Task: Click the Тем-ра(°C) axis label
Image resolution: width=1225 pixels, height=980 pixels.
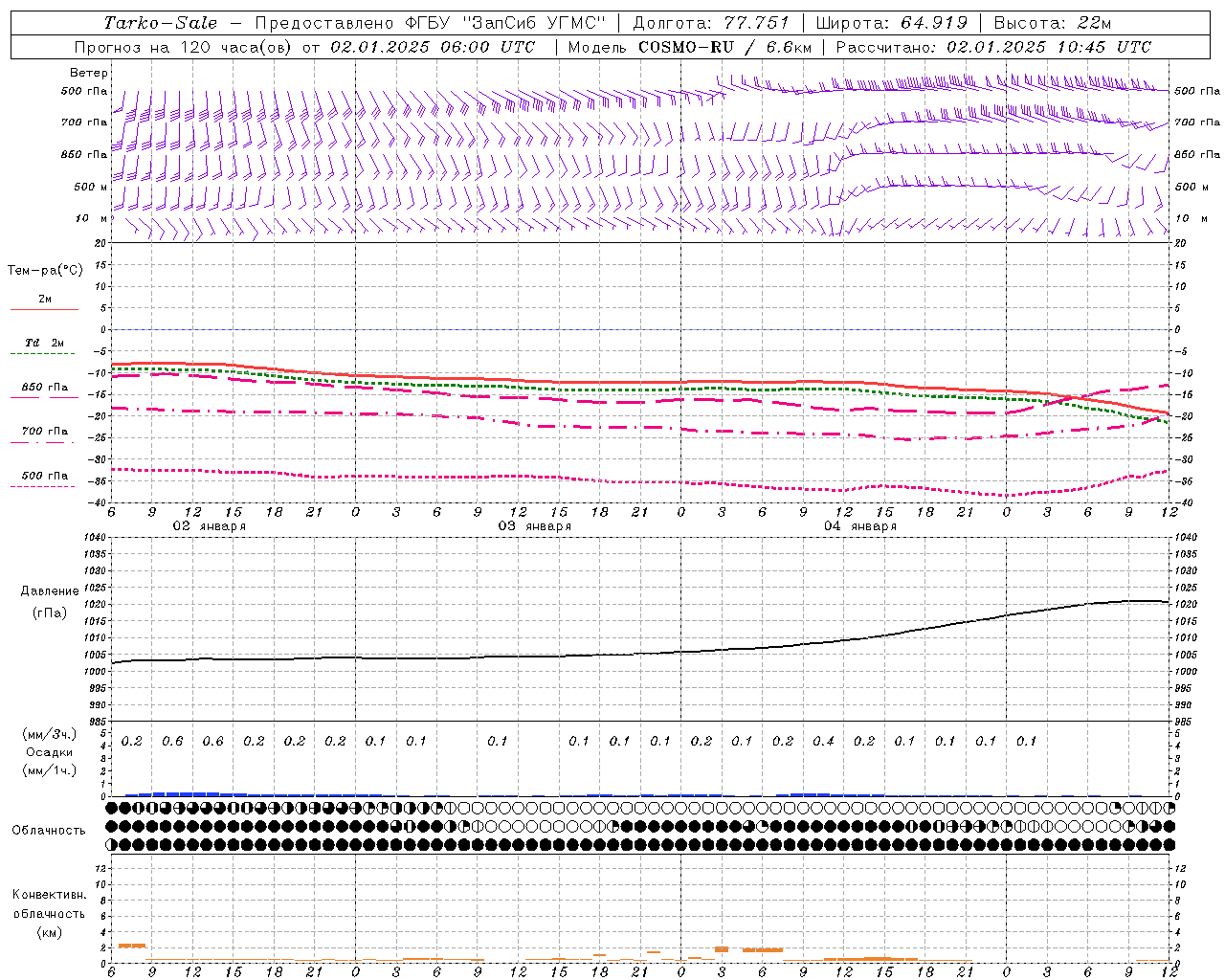Action: click(x=45, y=271)
